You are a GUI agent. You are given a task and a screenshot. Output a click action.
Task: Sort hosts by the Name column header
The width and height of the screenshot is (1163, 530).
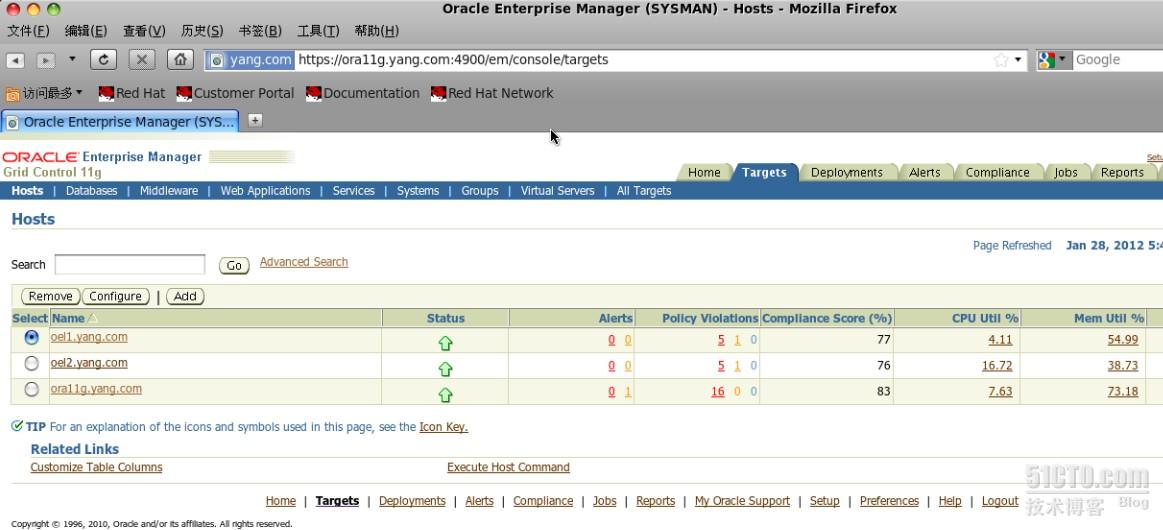(68, 318)
